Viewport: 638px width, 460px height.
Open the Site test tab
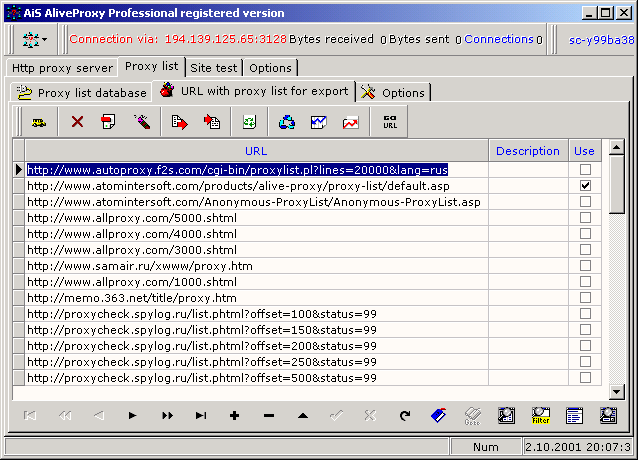214,68
